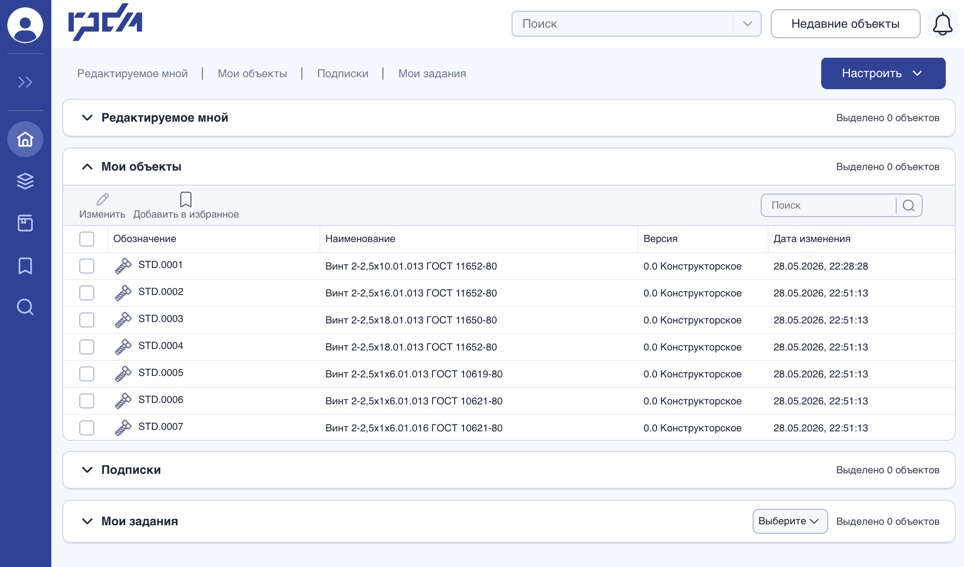Screen dimensions: 964x567
Task: Sort by Обозначение column header
Action: click(144, 239)
